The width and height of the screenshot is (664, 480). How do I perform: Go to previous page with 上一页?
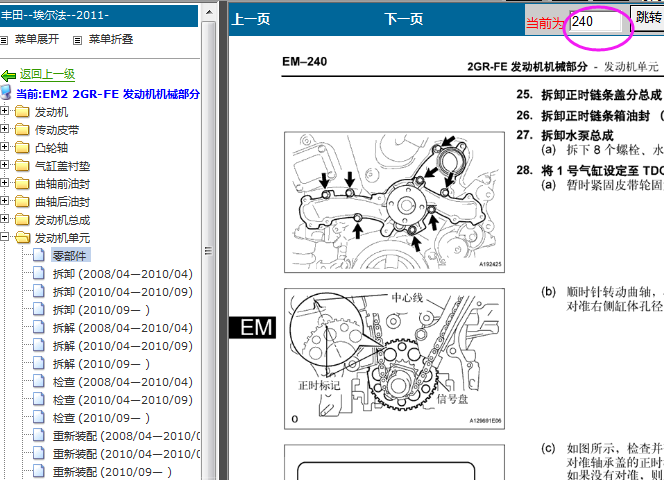pos(251,19)
